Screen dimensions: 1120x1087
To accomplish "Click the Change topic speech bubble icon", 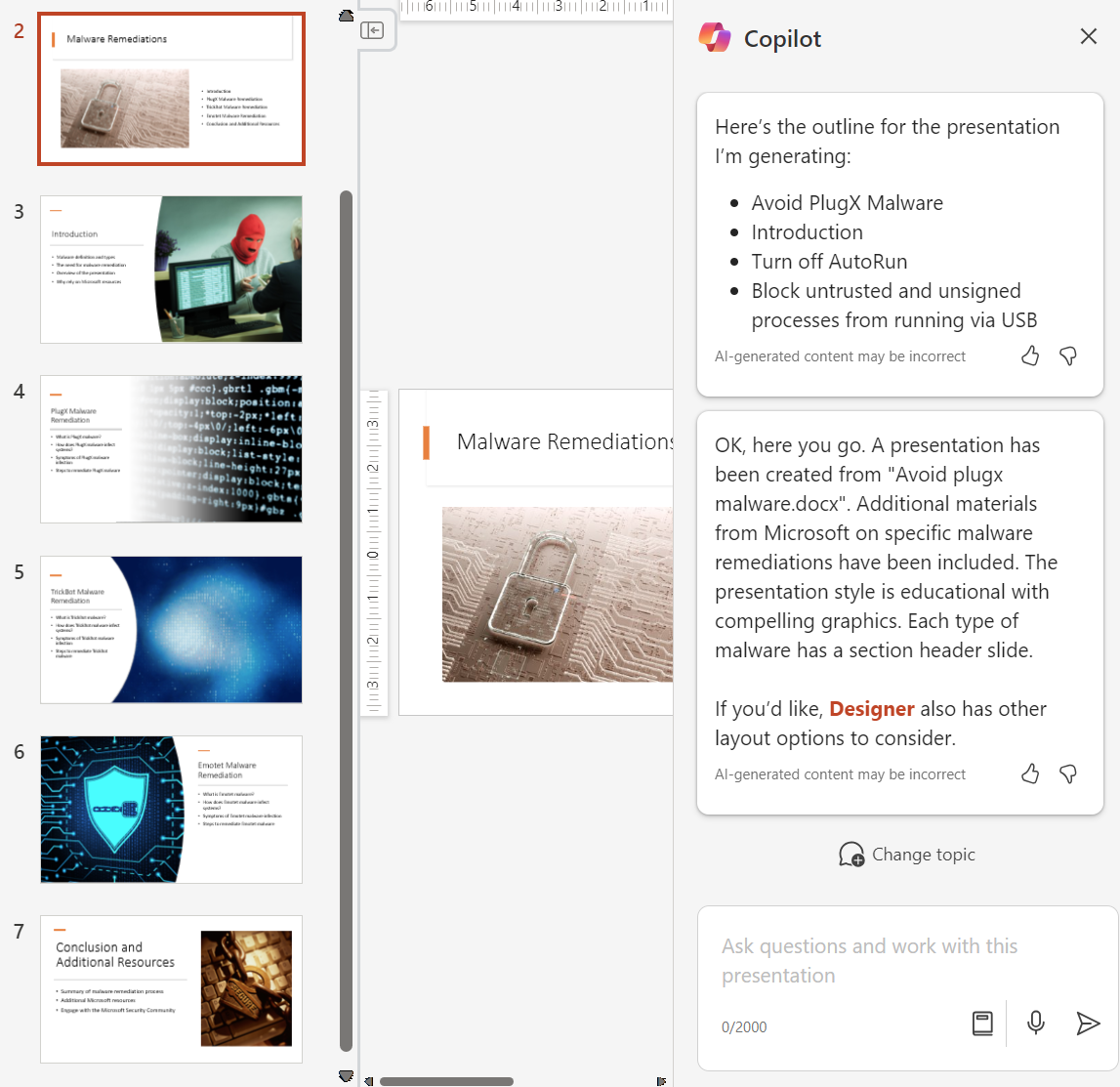I will tap(851, 854).
